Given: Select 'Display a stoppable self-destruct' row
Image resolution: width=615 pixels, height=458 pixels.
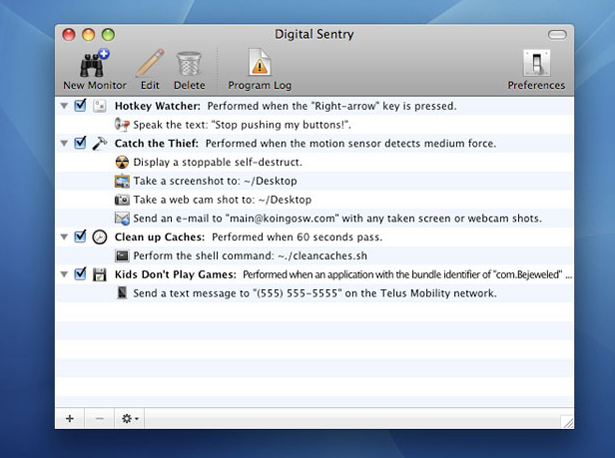Looking at the screenshot, I should [x=315, y=162].
